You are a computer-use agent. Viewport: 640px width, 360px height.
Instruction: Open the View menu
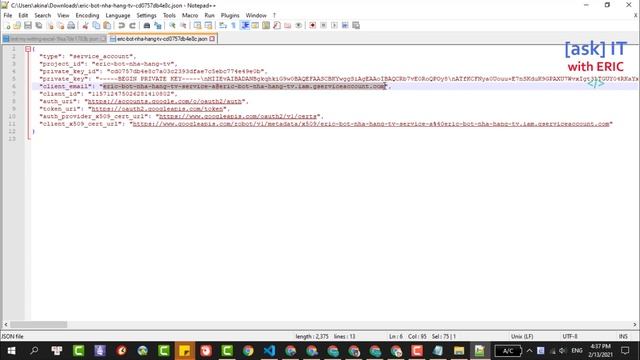[63, 16]
